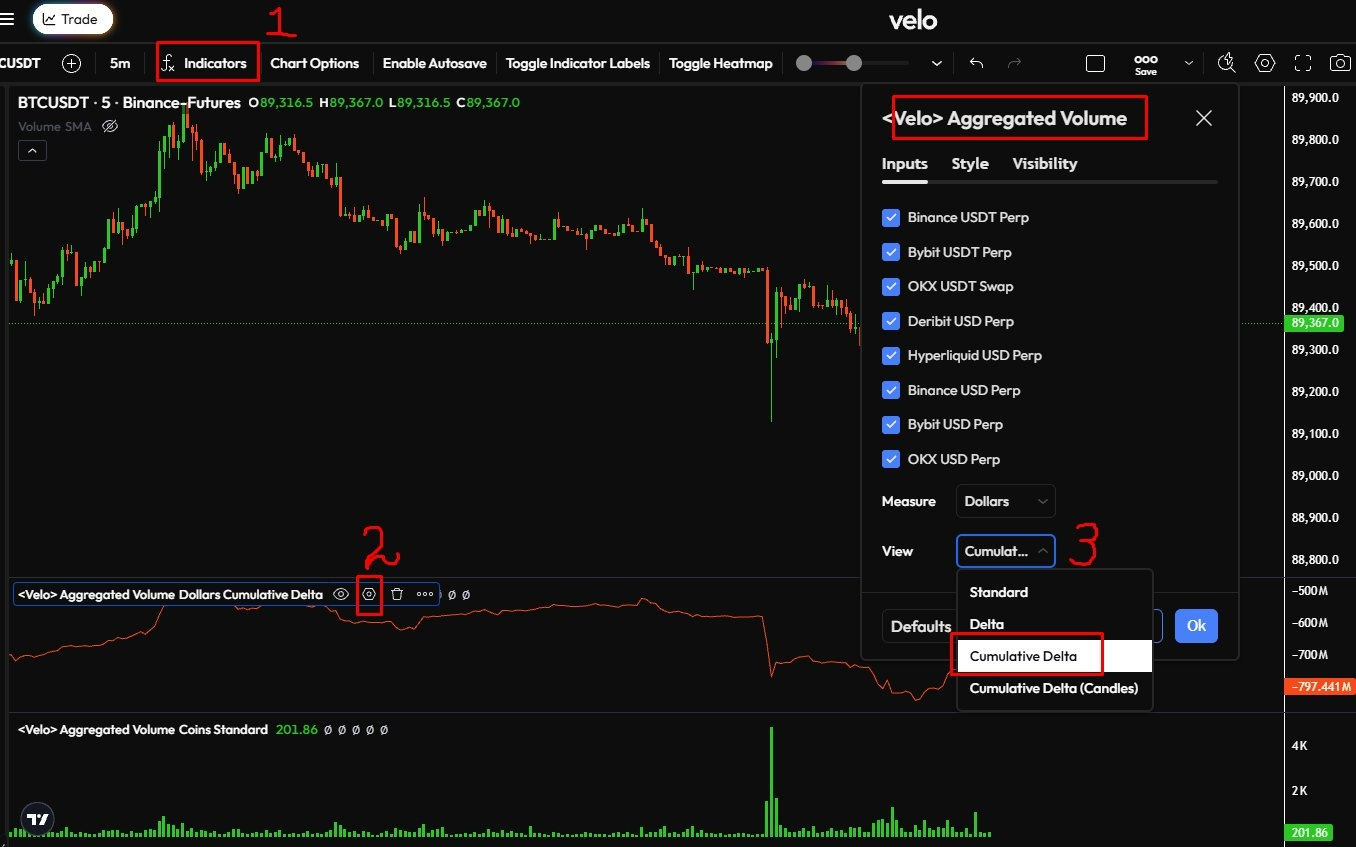Switch to the Inputs tab
Image resolution: width=1356 pixels, height=847 pixels.
click(905, 163)
